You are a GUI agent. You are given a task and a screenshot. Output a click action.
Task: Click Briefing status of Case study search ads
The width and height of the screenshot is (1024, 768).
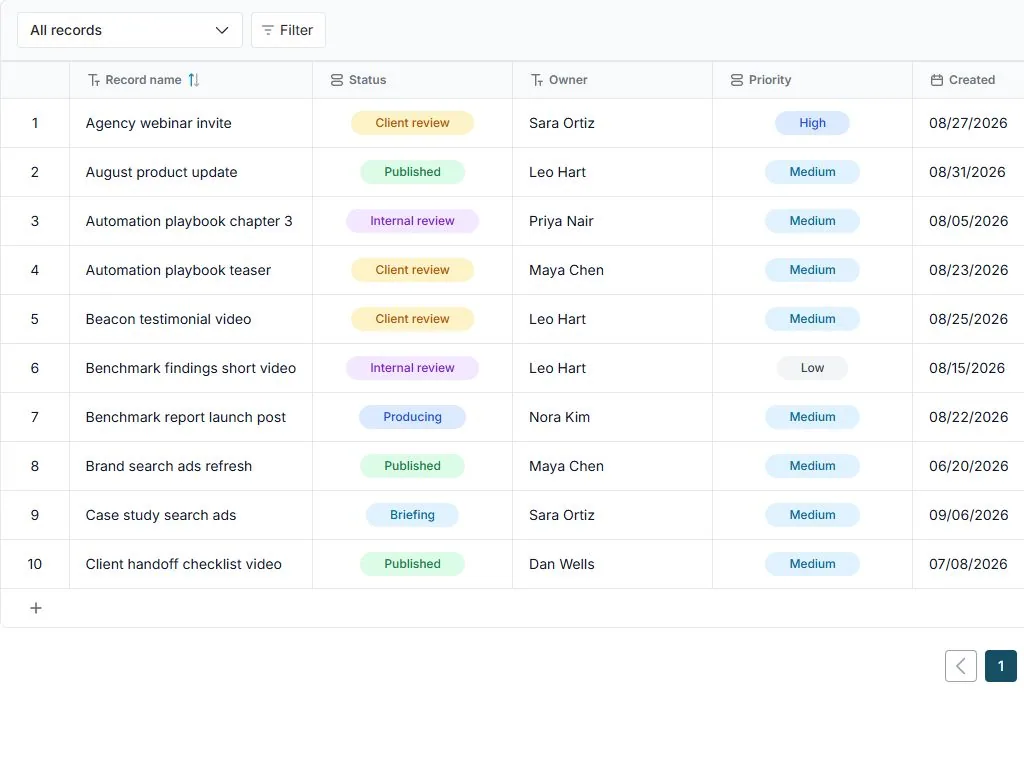(412, 515)
